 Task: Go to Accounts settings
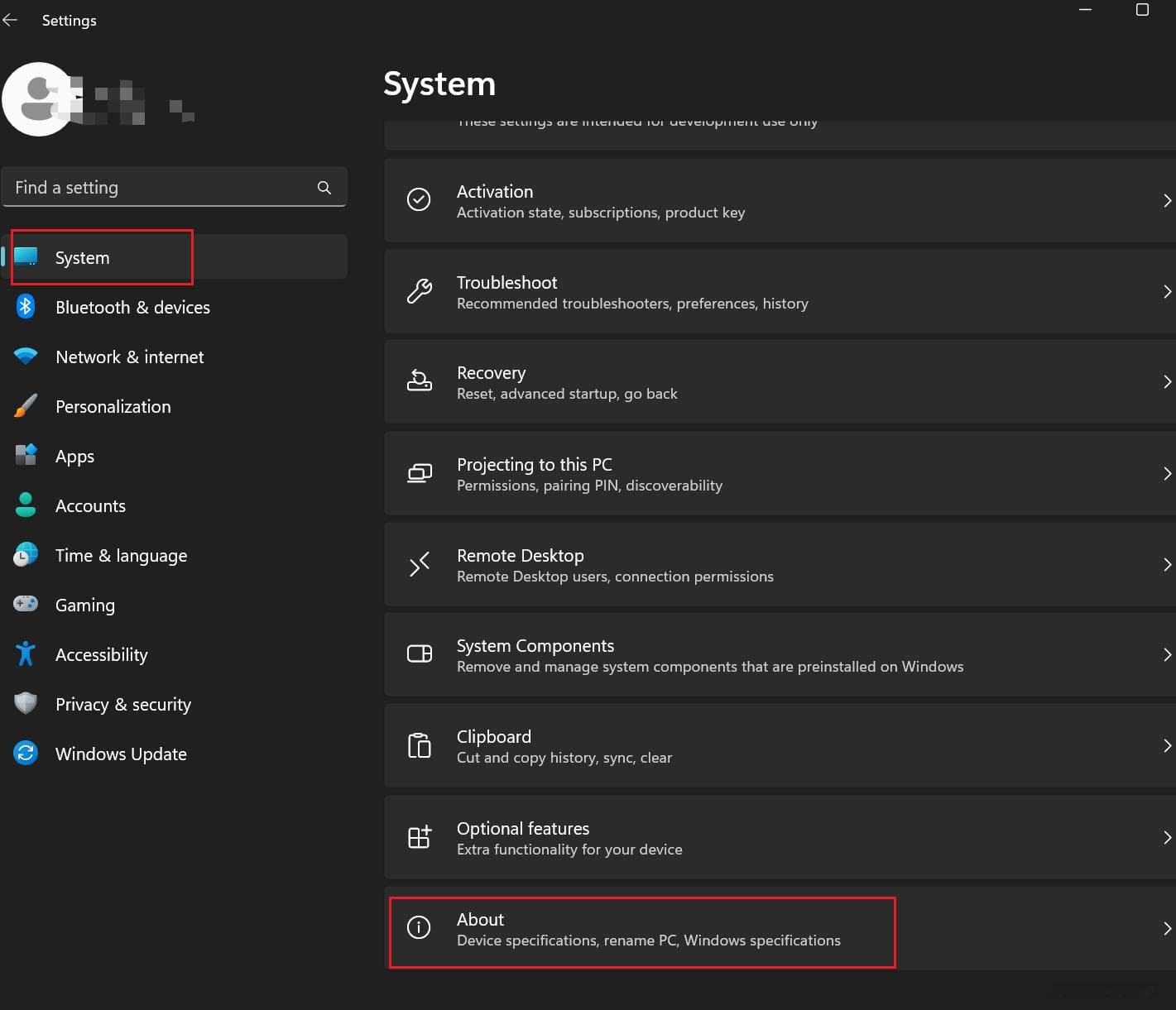click(x=175, y=505)
